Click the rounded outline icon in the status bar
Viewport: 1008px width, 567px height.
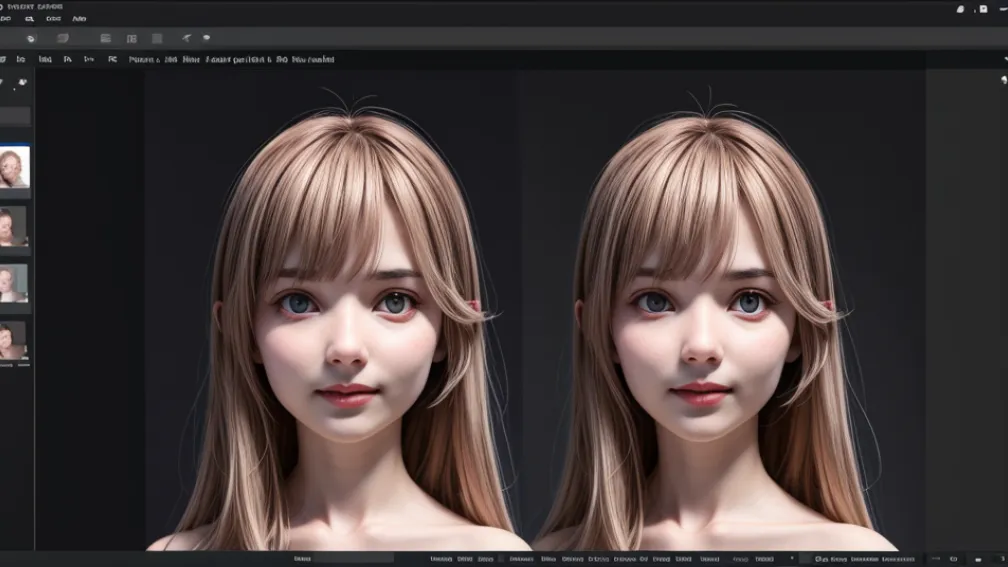tap(953, 559)
